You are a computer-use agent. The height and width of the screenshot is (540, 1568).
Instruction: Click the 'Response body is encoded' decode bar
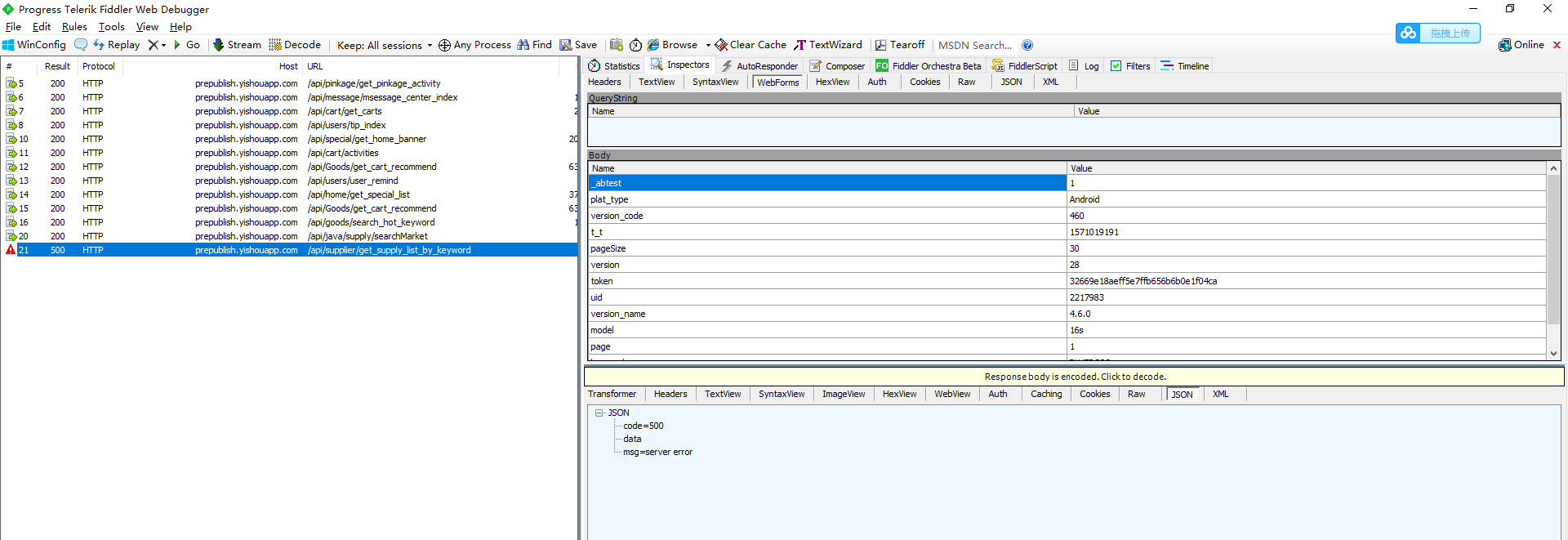point(1075,377)
